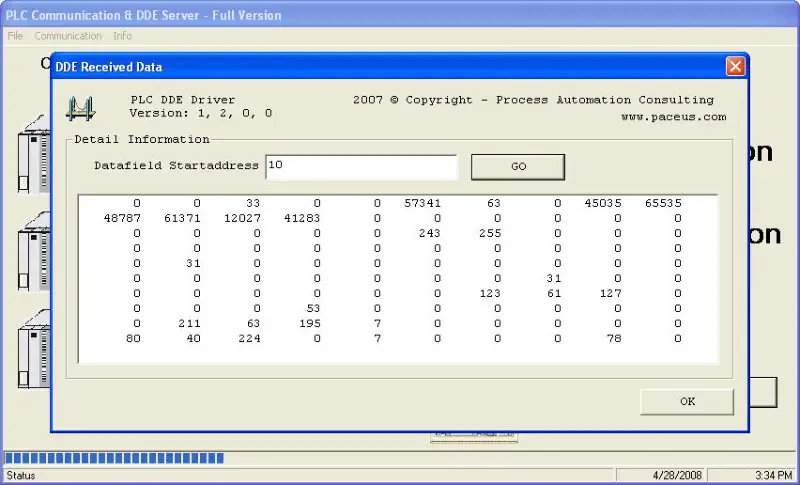Select value 65535 in the data grid

point(663,203)
